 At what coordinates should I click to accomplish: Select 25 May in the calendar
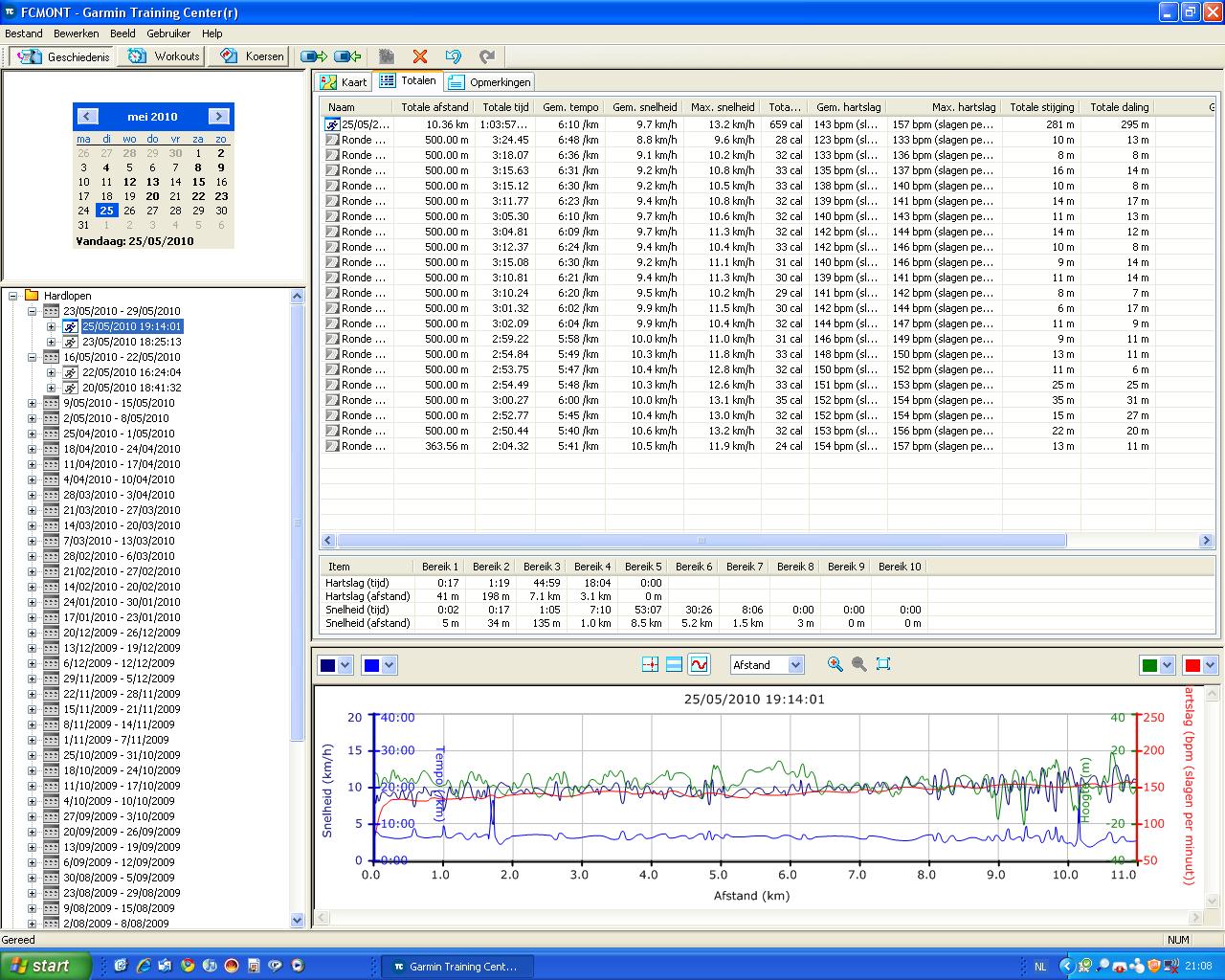[106, 211]
